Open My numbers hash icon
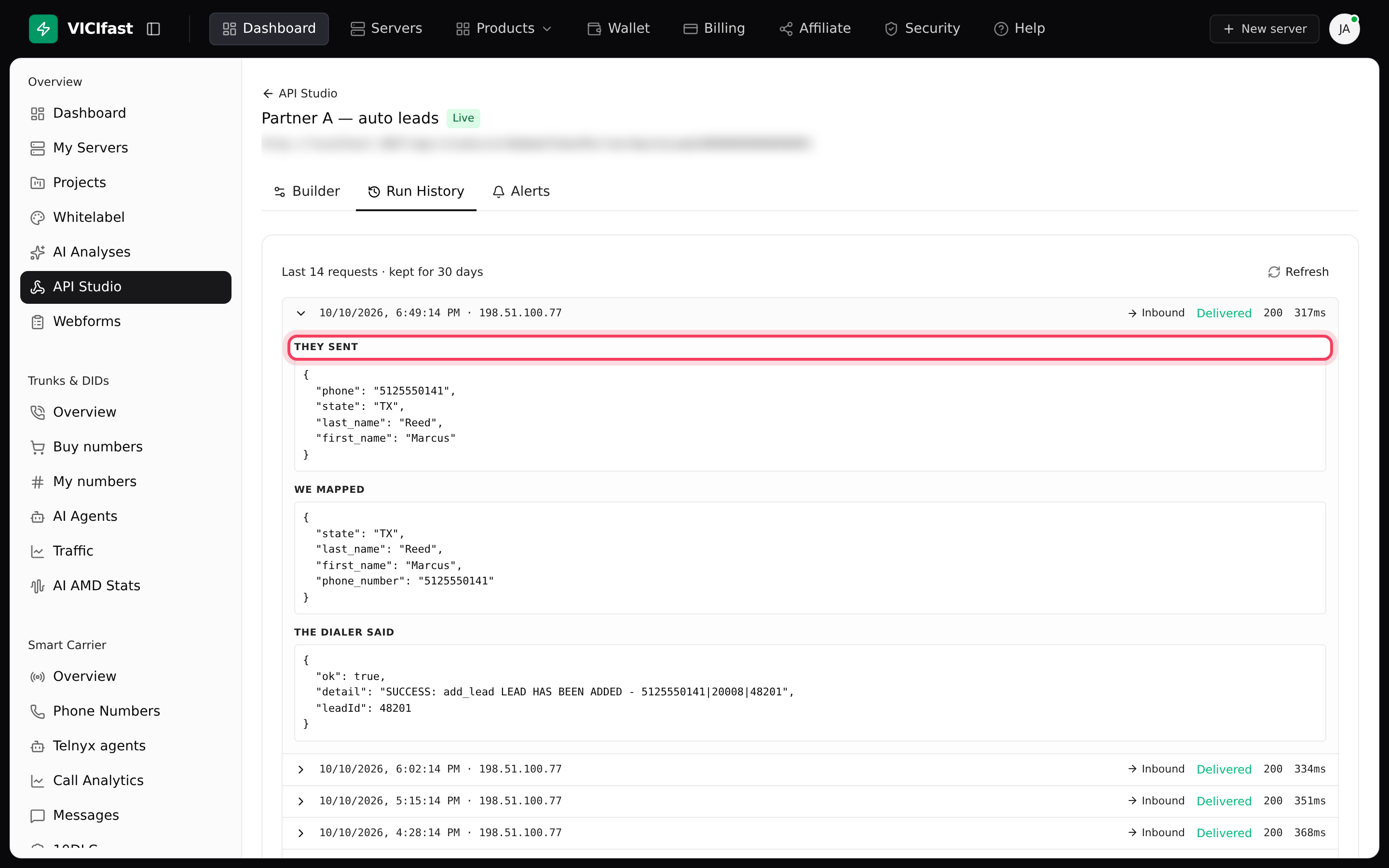The height and width of the screenshot is (868, 1389). (x=37, y=482)
